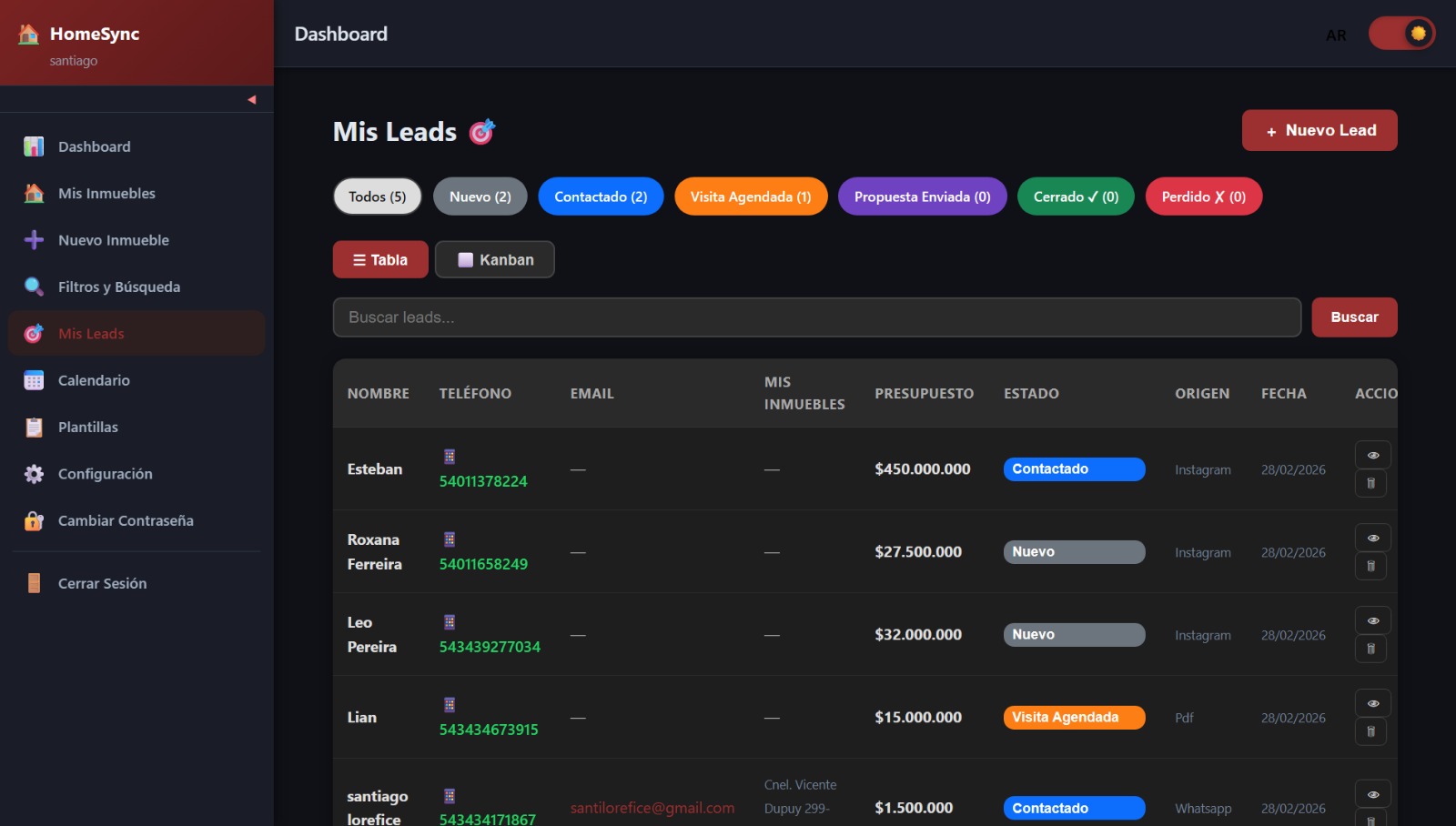View Lian lead details with eye icon
The image size is (1456, 826).
pos(1372,703)
